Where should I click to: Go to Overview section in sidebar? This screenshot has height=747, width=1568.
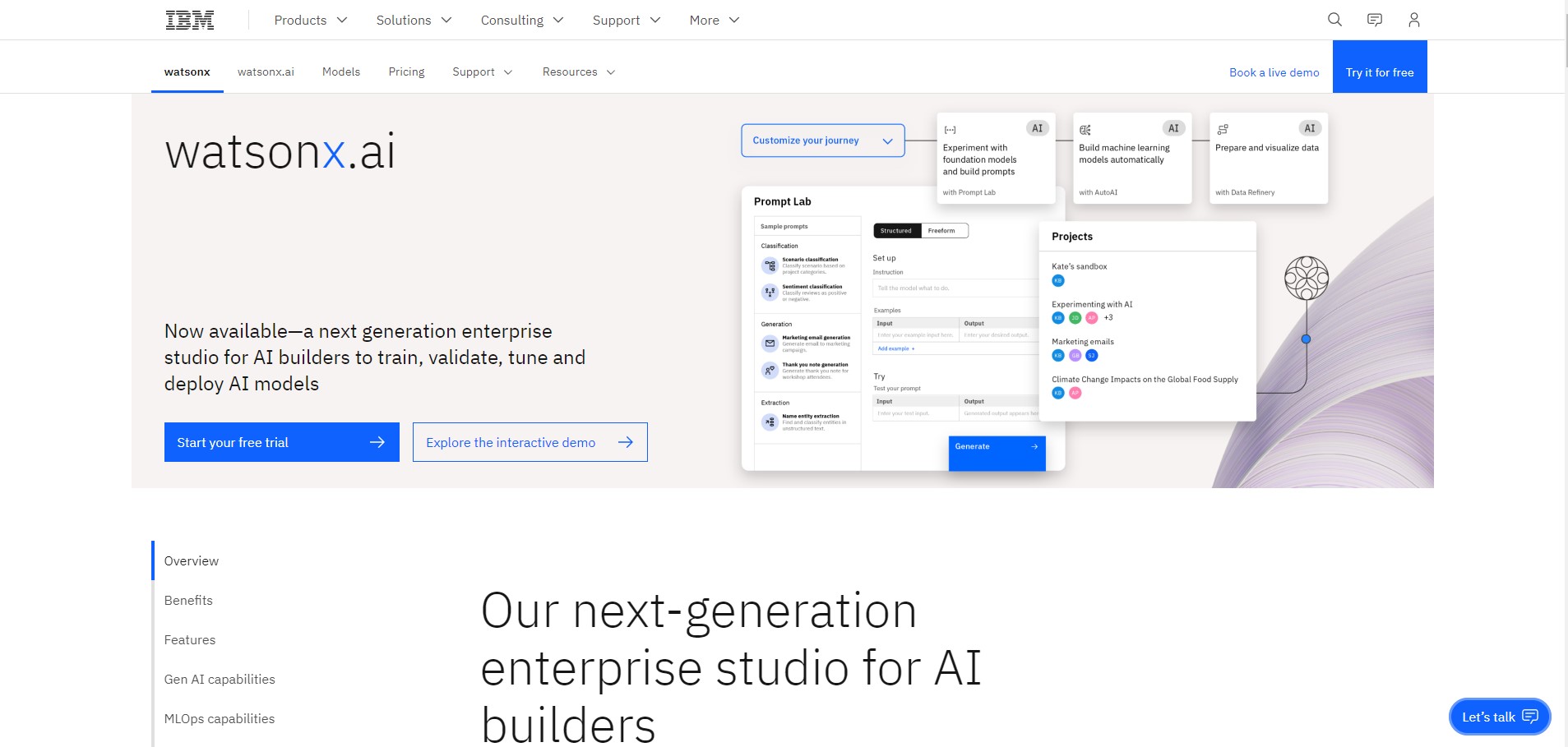[192, 560]
